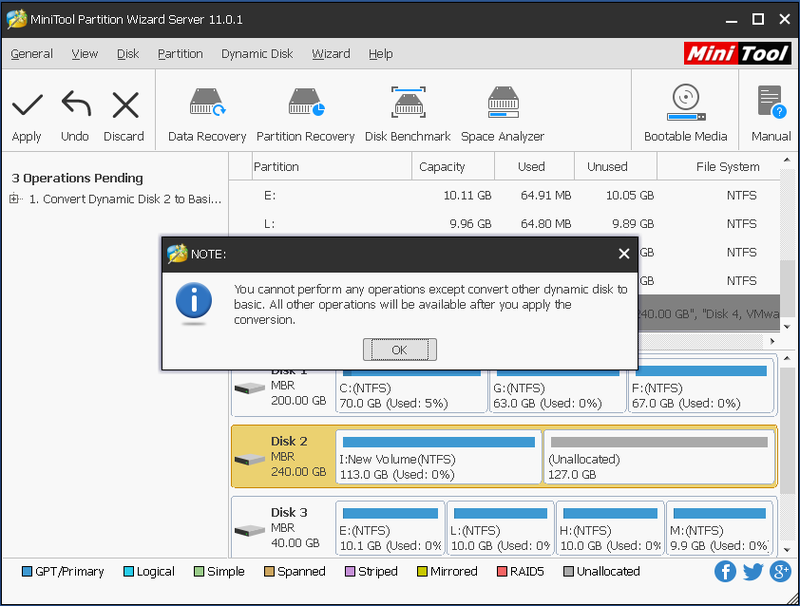The height and width of the screenshot is (606, 800).
Task: Click disk map scroll up arrow
Action: [x=787, y=359]
